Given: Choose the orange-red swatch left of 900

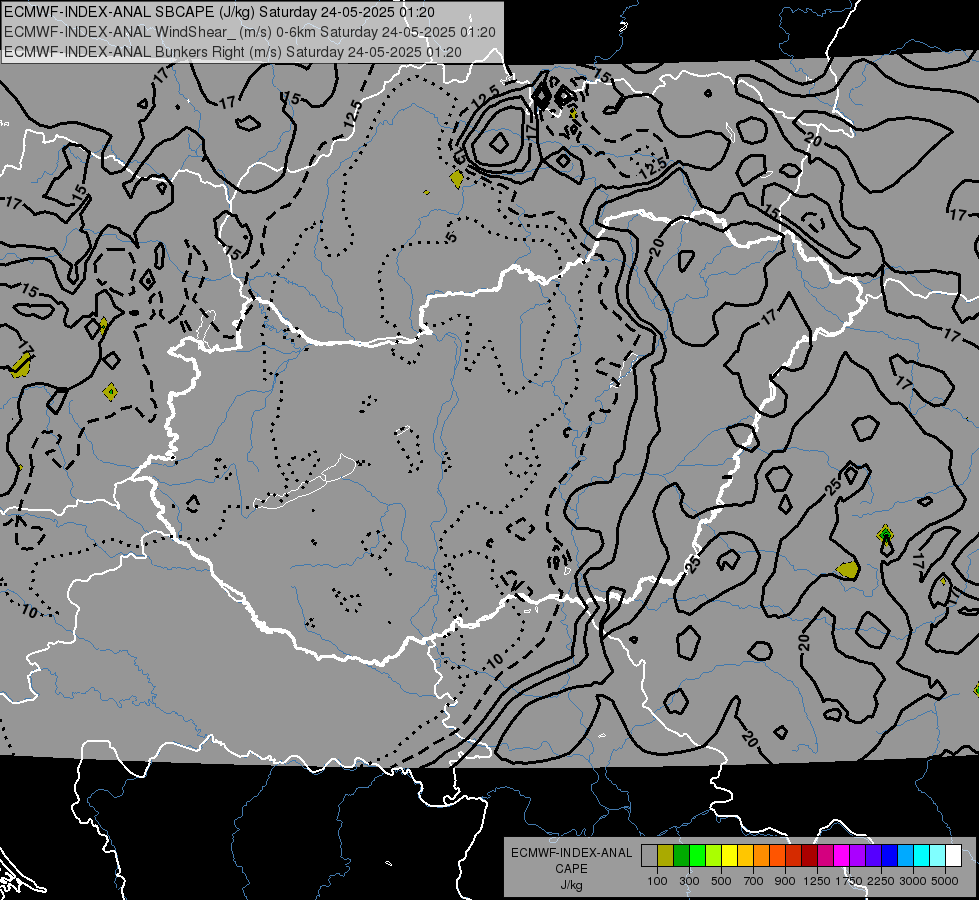Looking at the screenshot, I should [777, 856].
